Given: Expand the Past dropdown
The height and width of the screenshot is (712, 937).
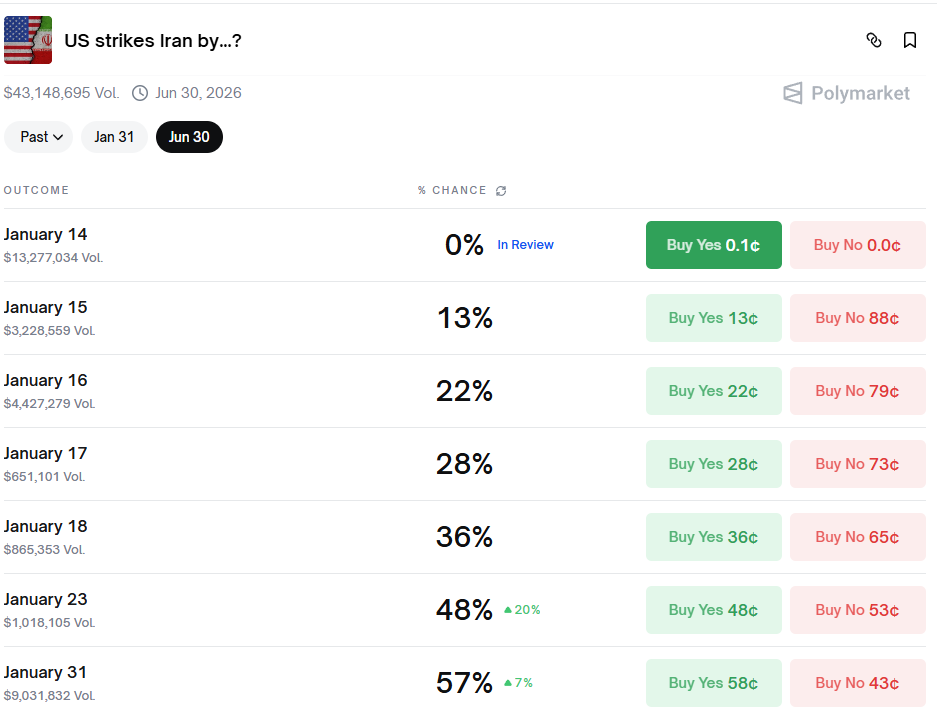Looking at the screenshot, I should (39, 137).
